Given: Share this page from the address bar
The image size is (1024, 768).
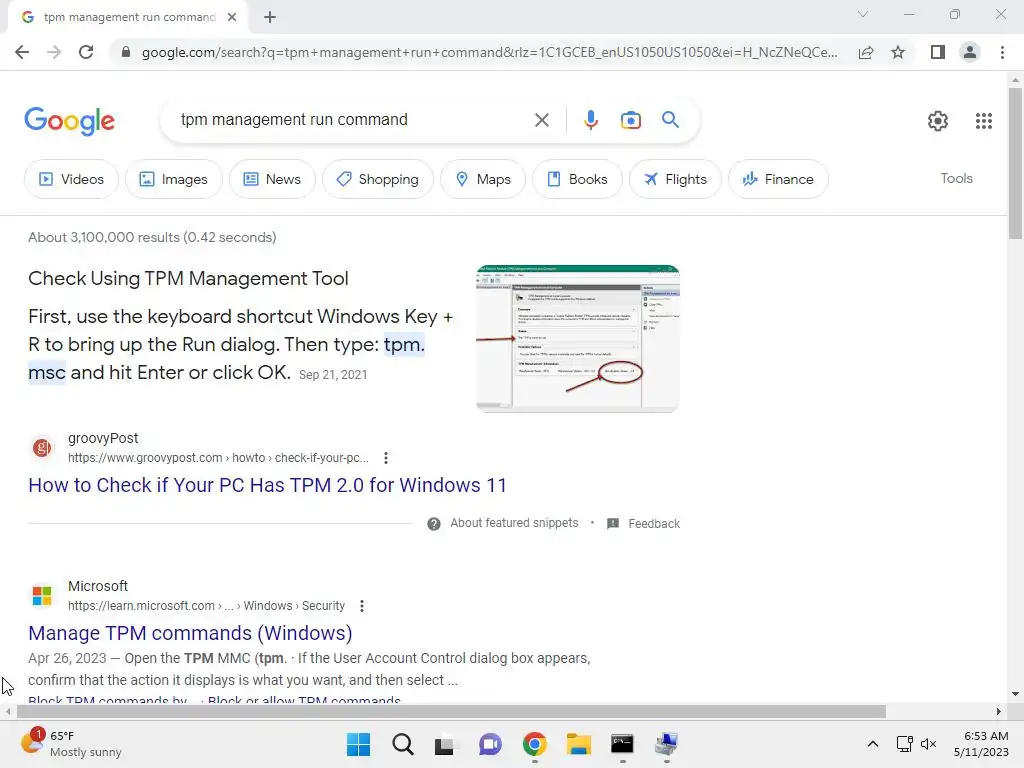Looking at the screenshot, I should pos(866,52).
